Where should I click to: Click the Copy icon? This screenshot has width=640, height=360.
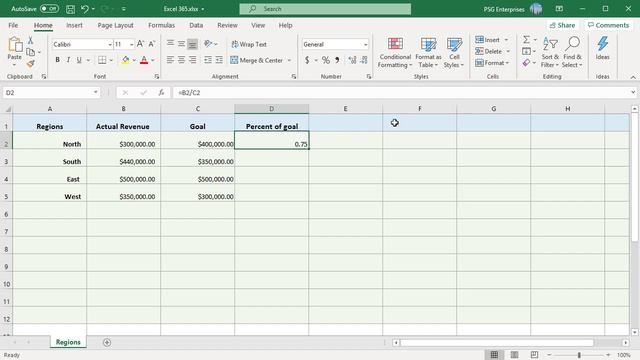click(30, 52)
